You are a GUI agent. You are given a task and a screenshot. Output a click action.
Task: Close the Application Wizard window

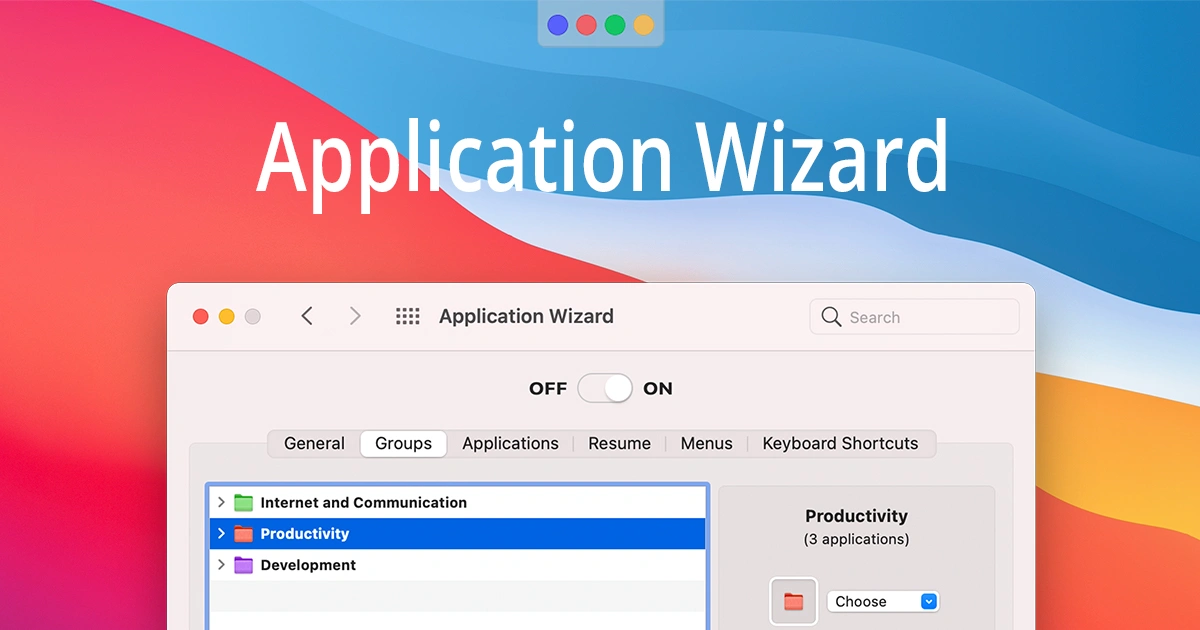click(200, 316)
